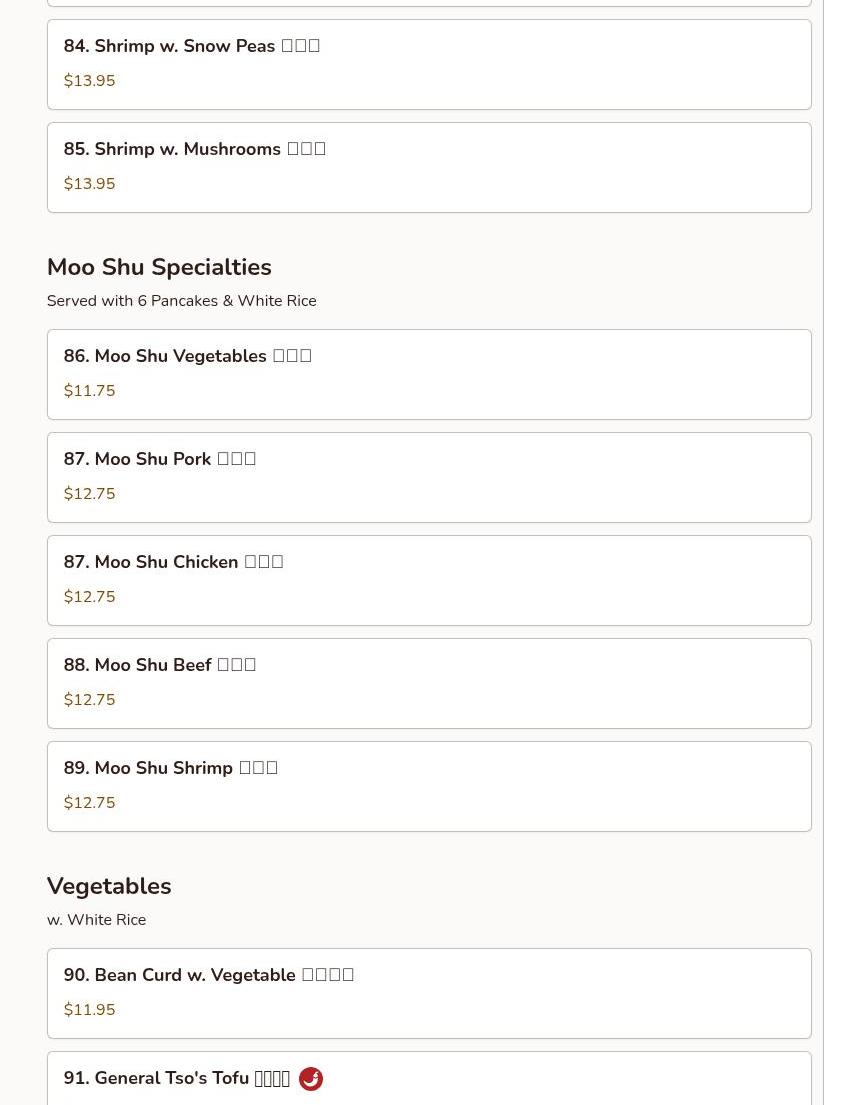Click the spicy chili icon beside General Tso's Tofu
The image size is (844, 1105).
[310, 1079]
